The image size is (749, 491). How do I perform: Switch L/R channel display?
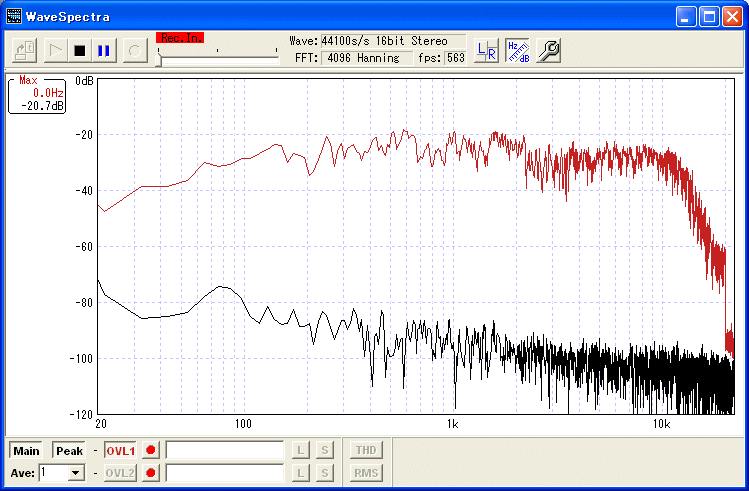tap(487, 50)
